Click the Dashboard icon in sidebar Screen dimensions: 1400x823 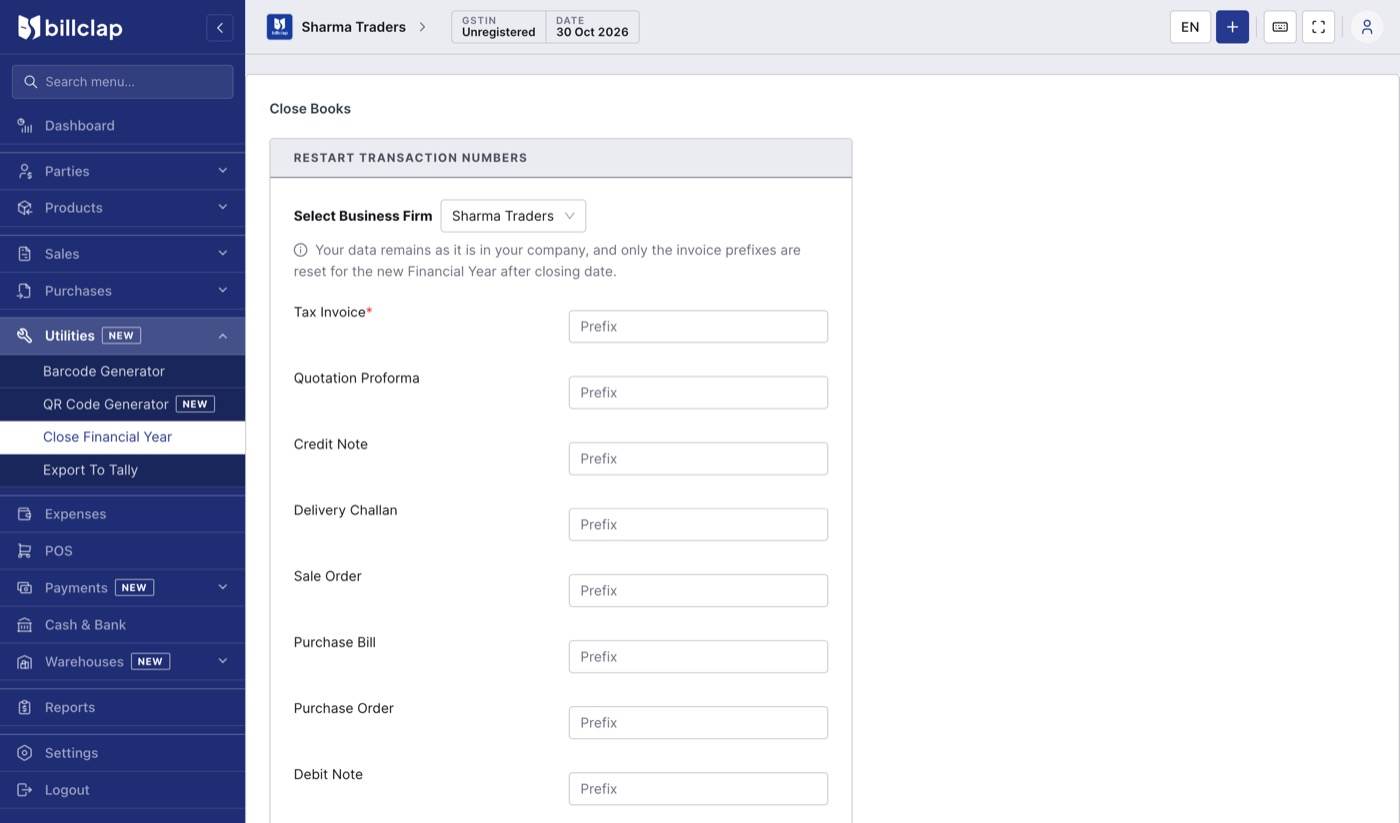pos(25,125)
